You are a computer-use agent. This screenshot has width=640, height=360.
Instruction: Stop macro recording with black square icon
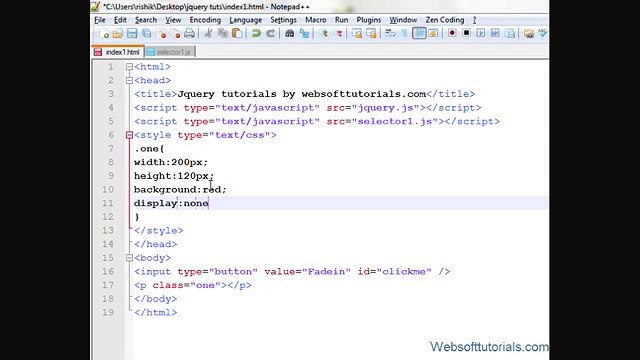pos(466,33)
